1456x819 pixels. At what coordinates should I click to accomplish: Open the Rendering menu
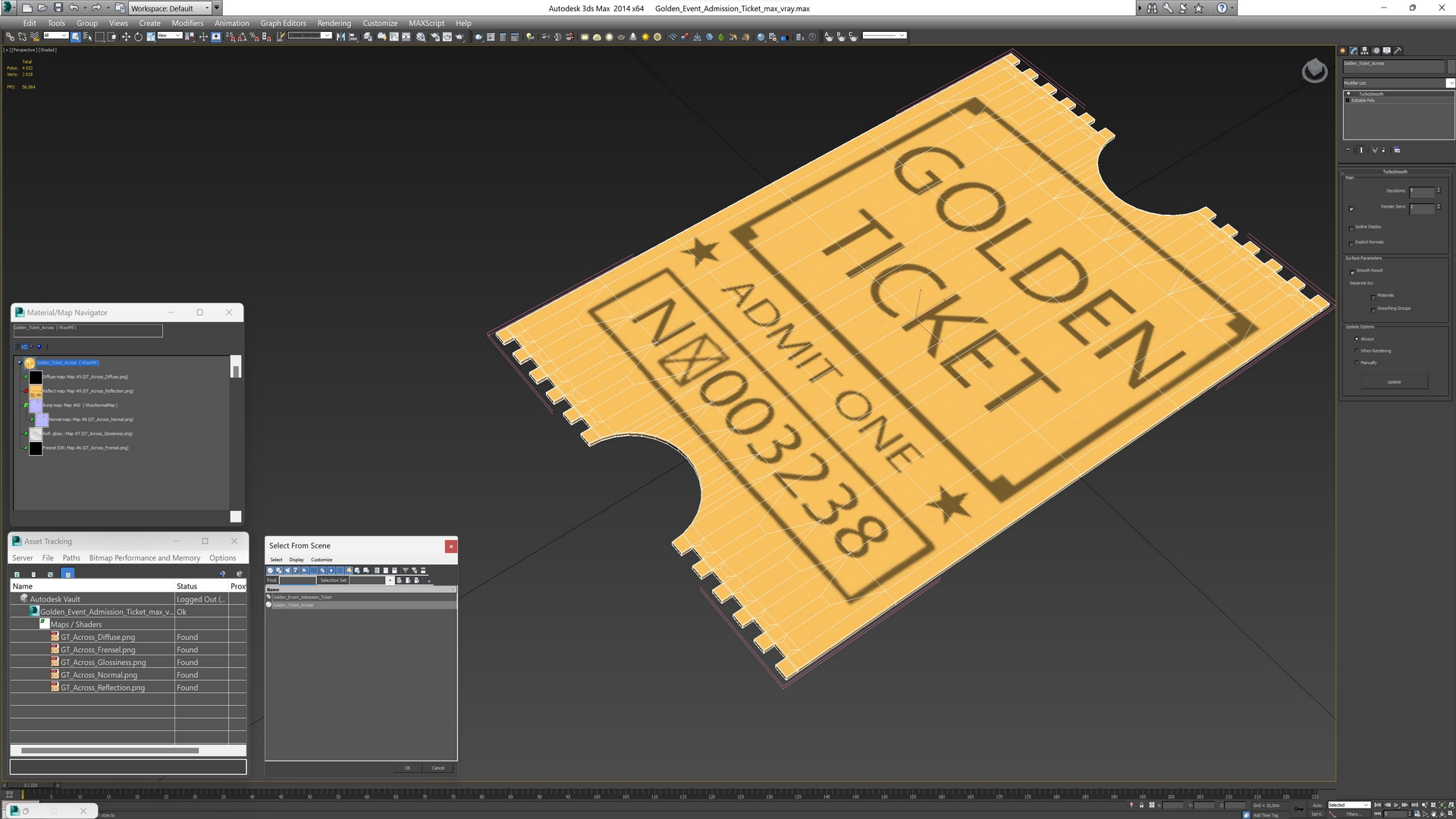[334, 23]
